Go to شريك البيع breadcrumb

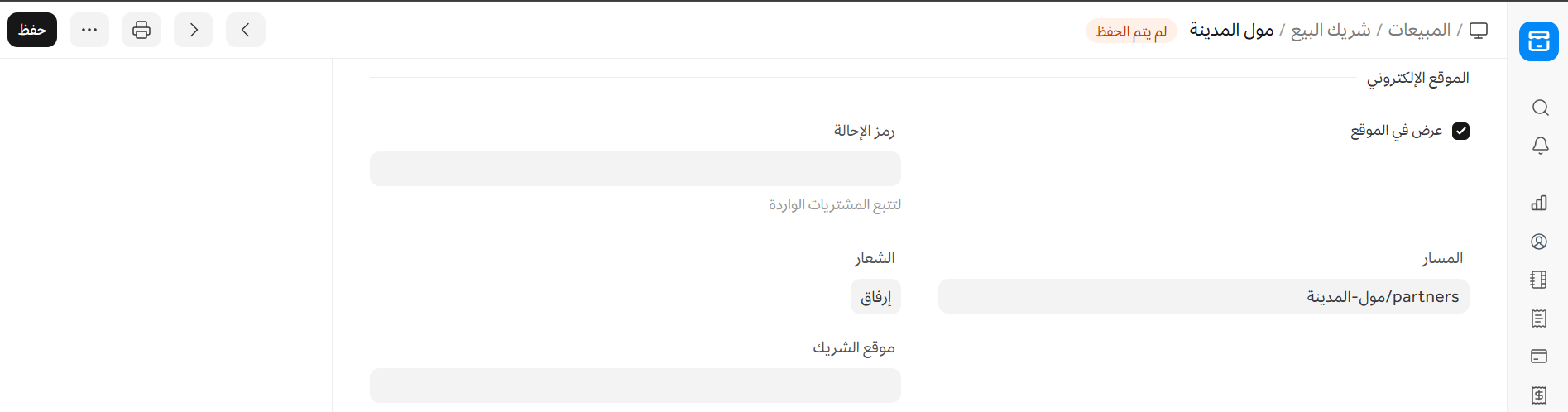1331,30
